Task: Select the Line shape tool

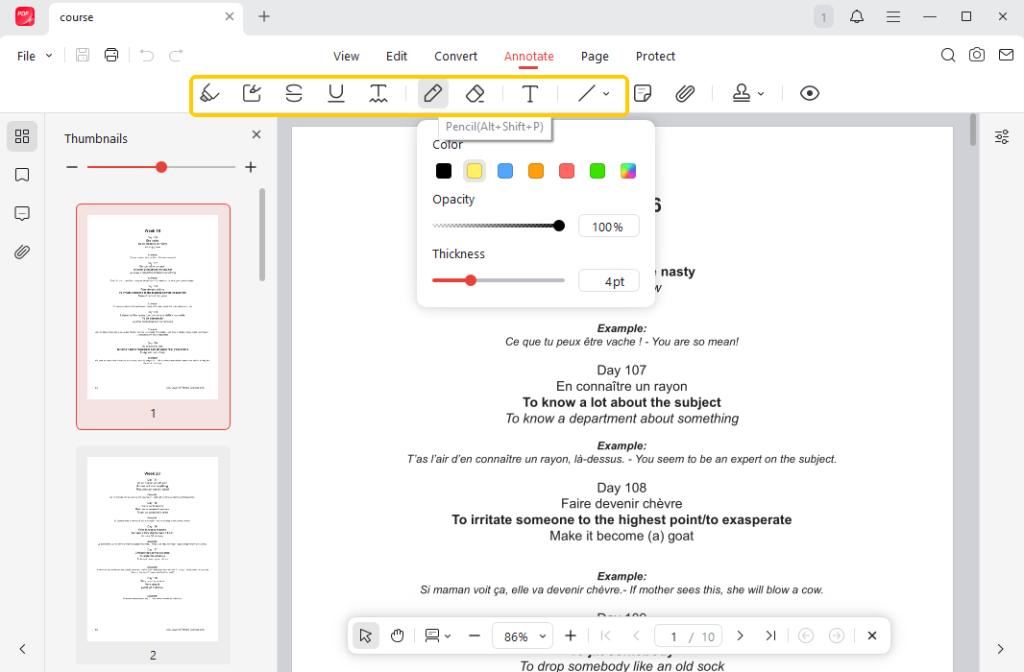Action: 586,93
